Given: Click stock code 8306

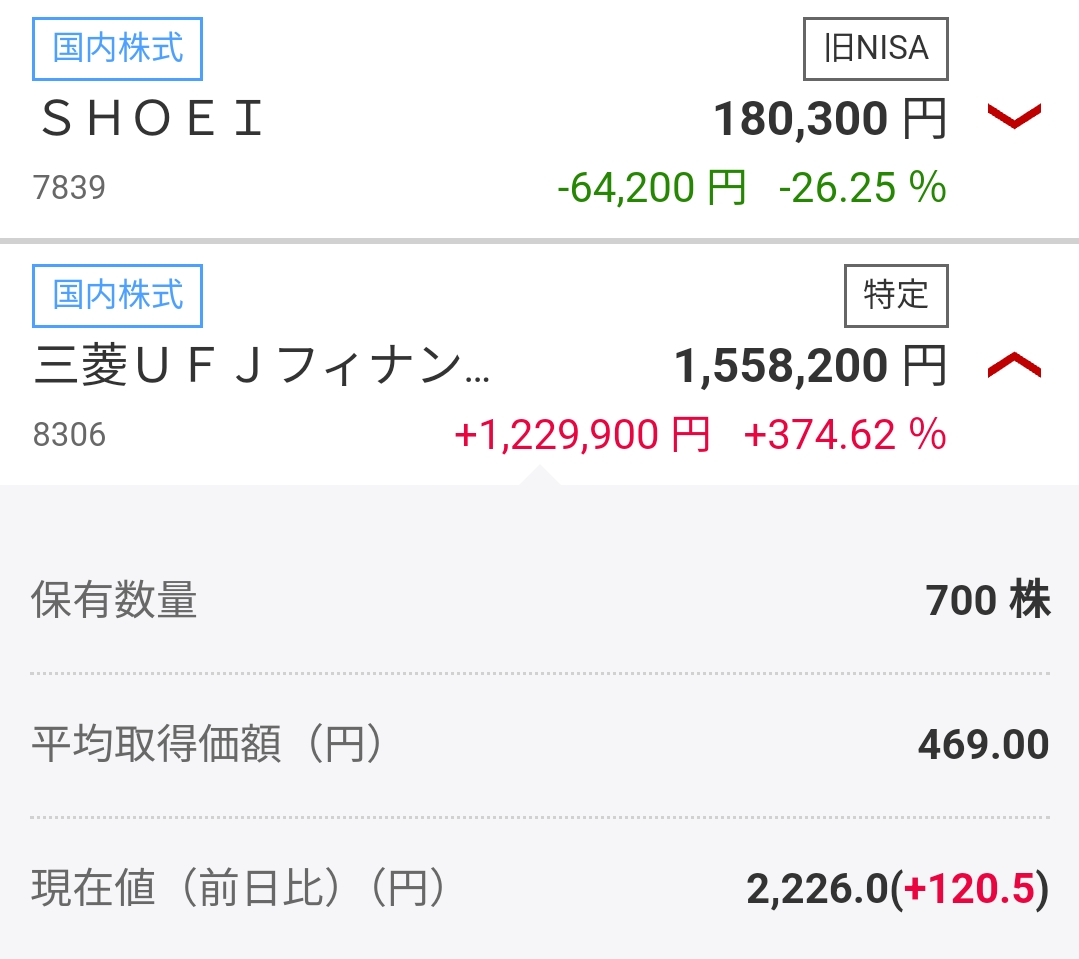Looking at the screenshot, I should [x=70, y=435].
